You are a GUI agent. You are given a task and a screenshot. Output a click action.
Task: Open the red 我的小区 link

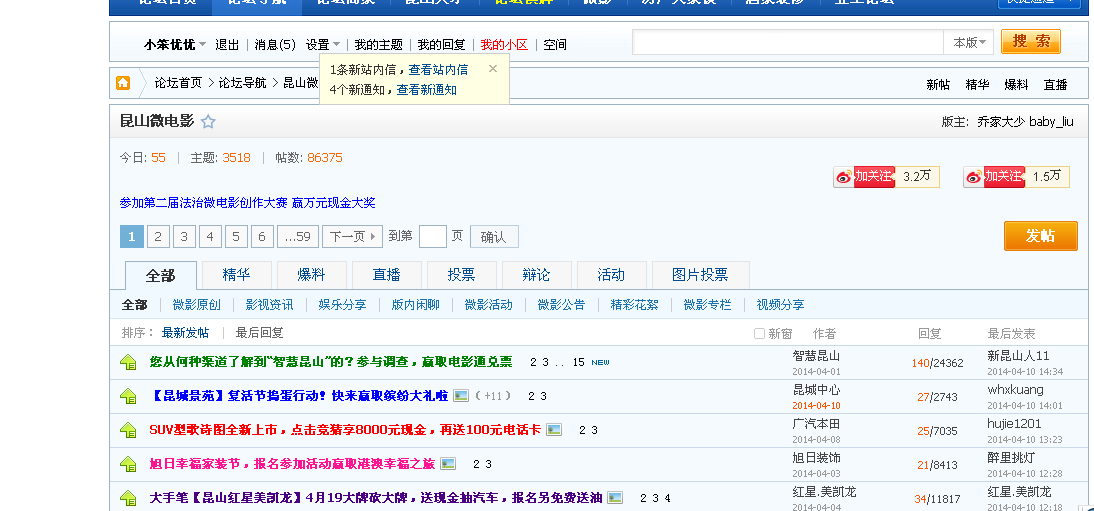click(x=504, y=45)
